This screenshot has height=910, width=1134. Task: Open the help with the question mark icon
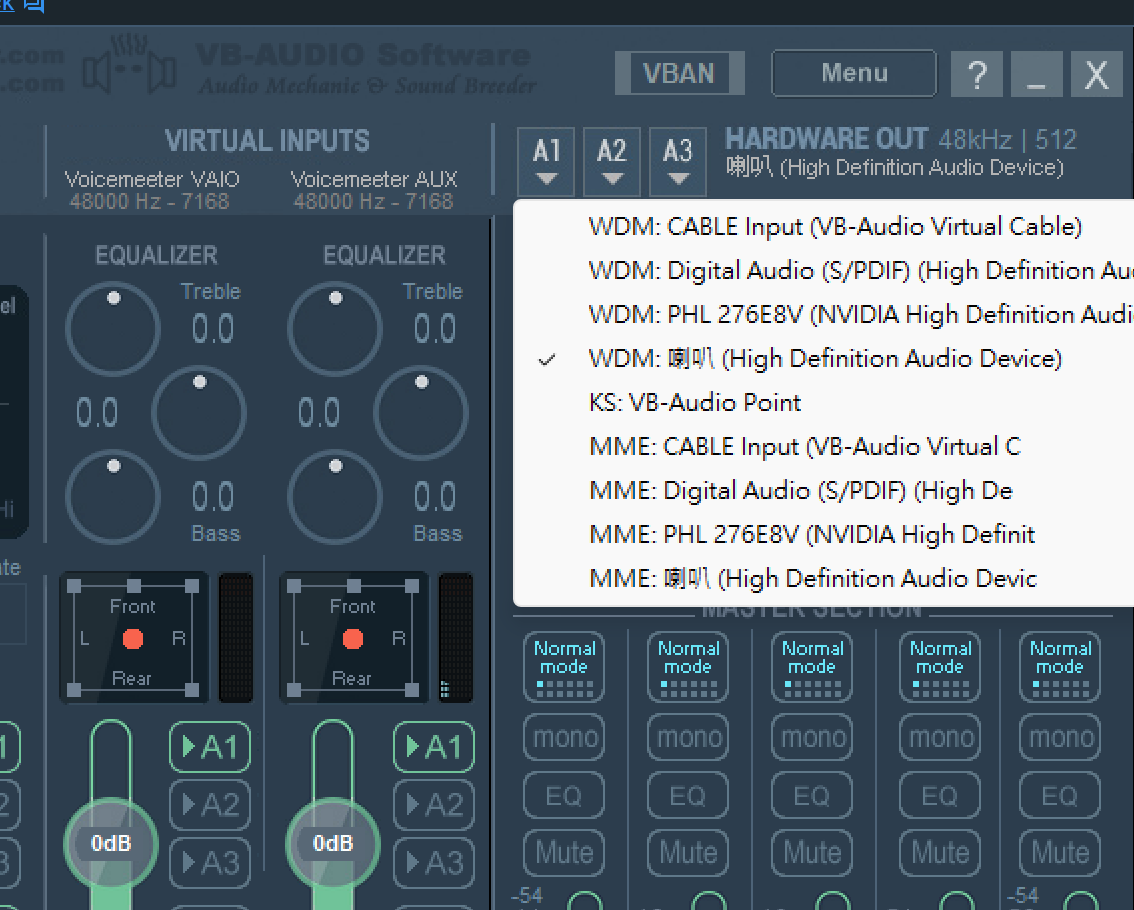coord(976,73)
